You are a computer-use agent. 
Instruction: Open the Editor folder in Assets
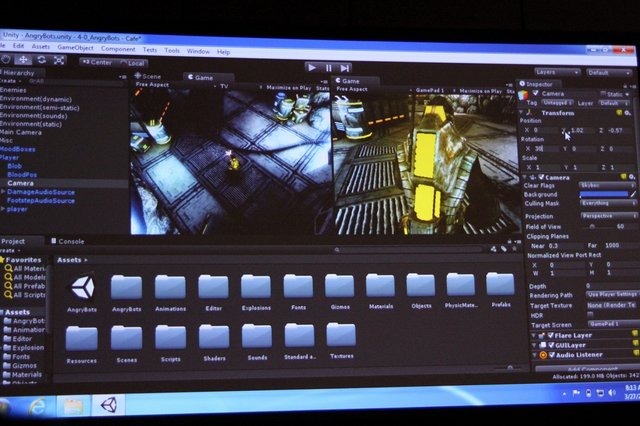(x=213, y=292)
